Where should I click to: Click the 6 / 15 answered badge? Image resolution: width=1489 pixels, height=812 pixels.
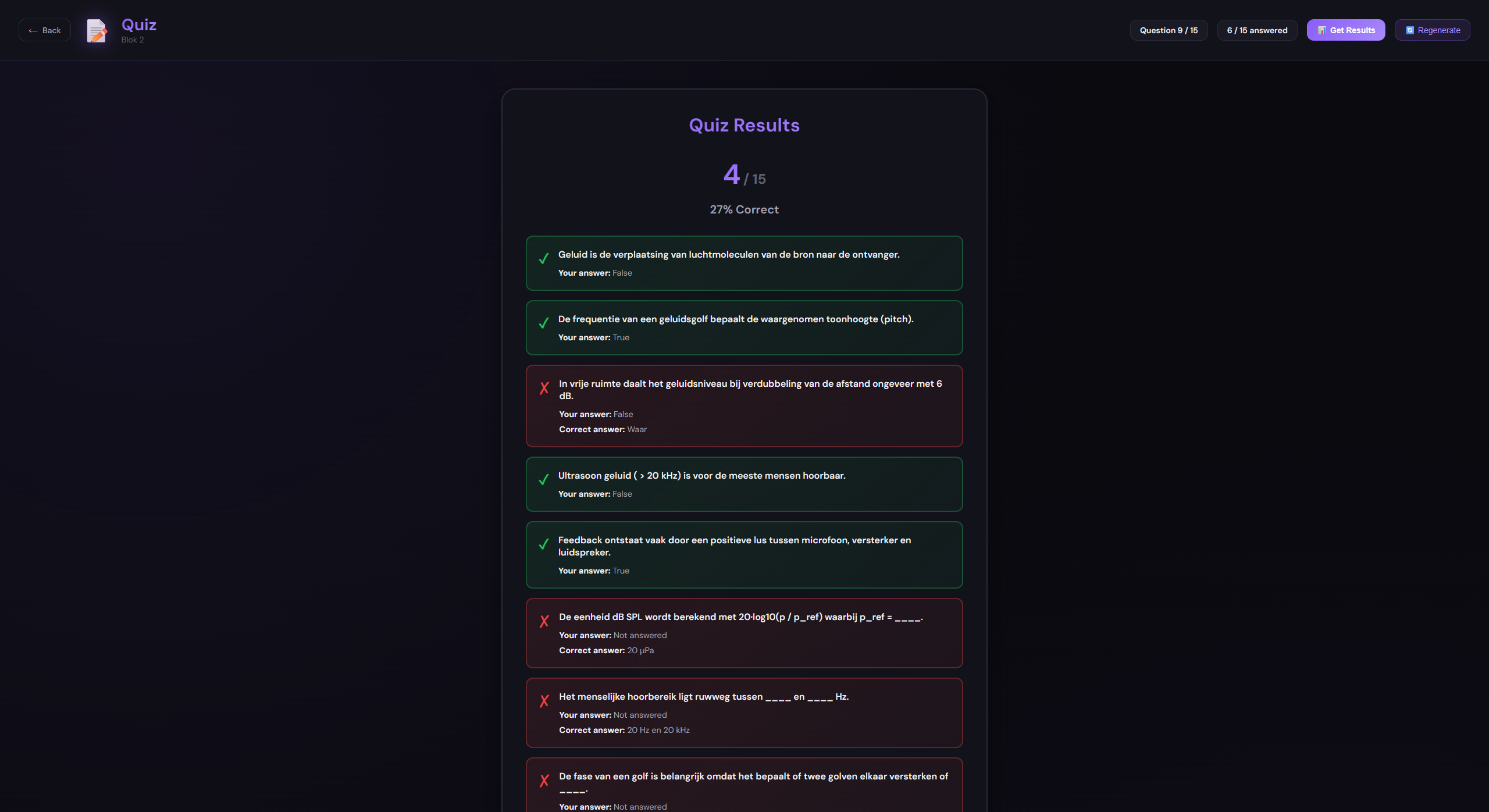pos(1257,30)
